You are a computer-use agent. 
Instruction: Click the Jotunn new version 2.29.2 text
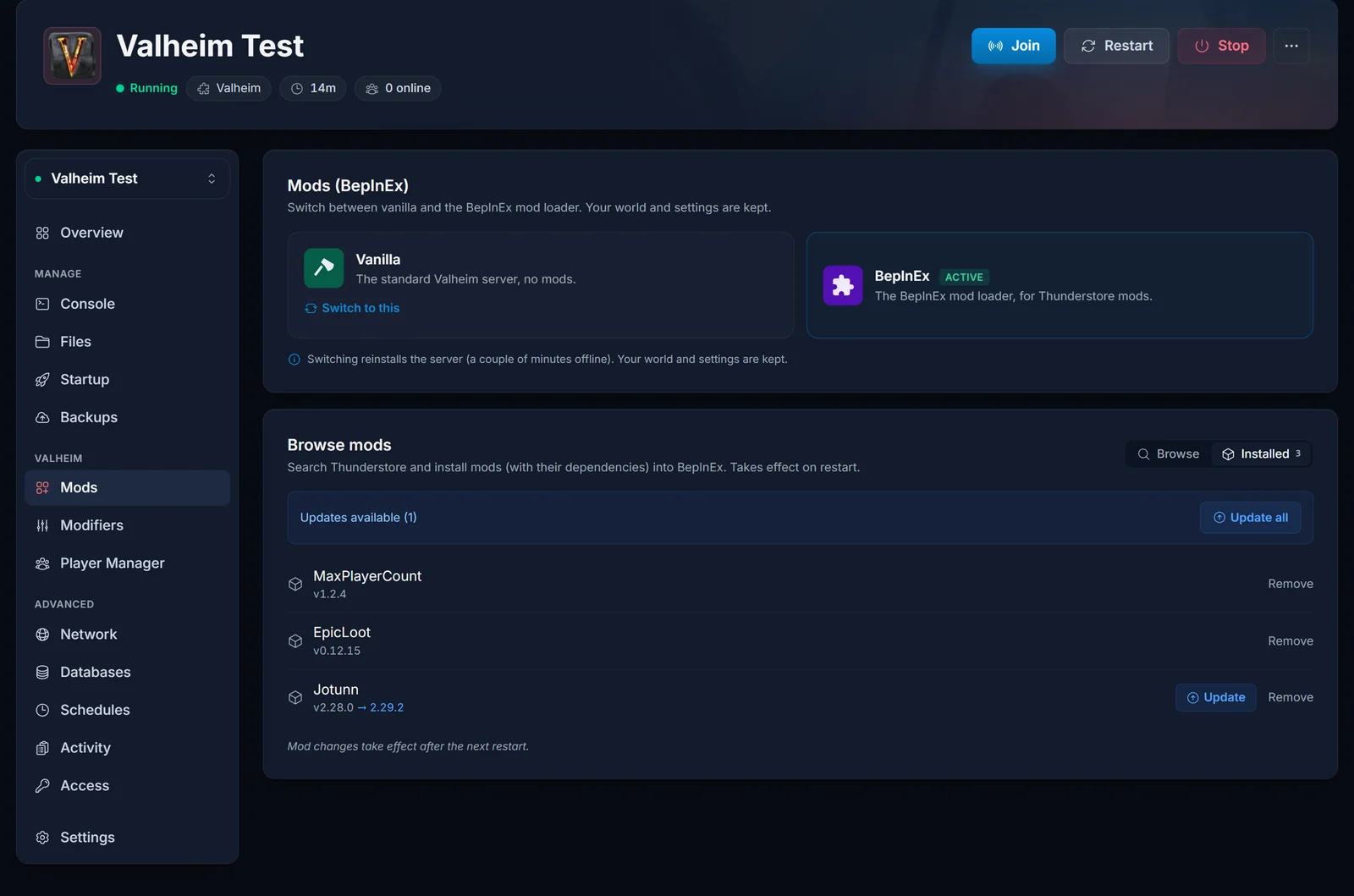click(387, 707)
